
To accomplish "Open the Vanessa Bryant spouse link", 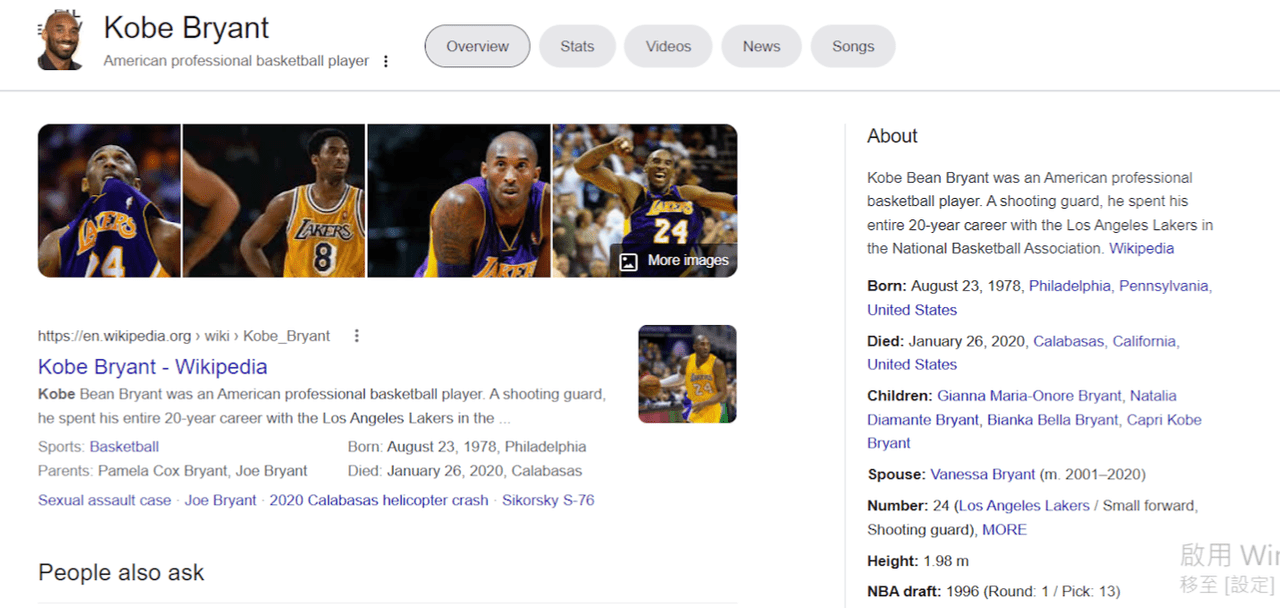I will (982, 474).
